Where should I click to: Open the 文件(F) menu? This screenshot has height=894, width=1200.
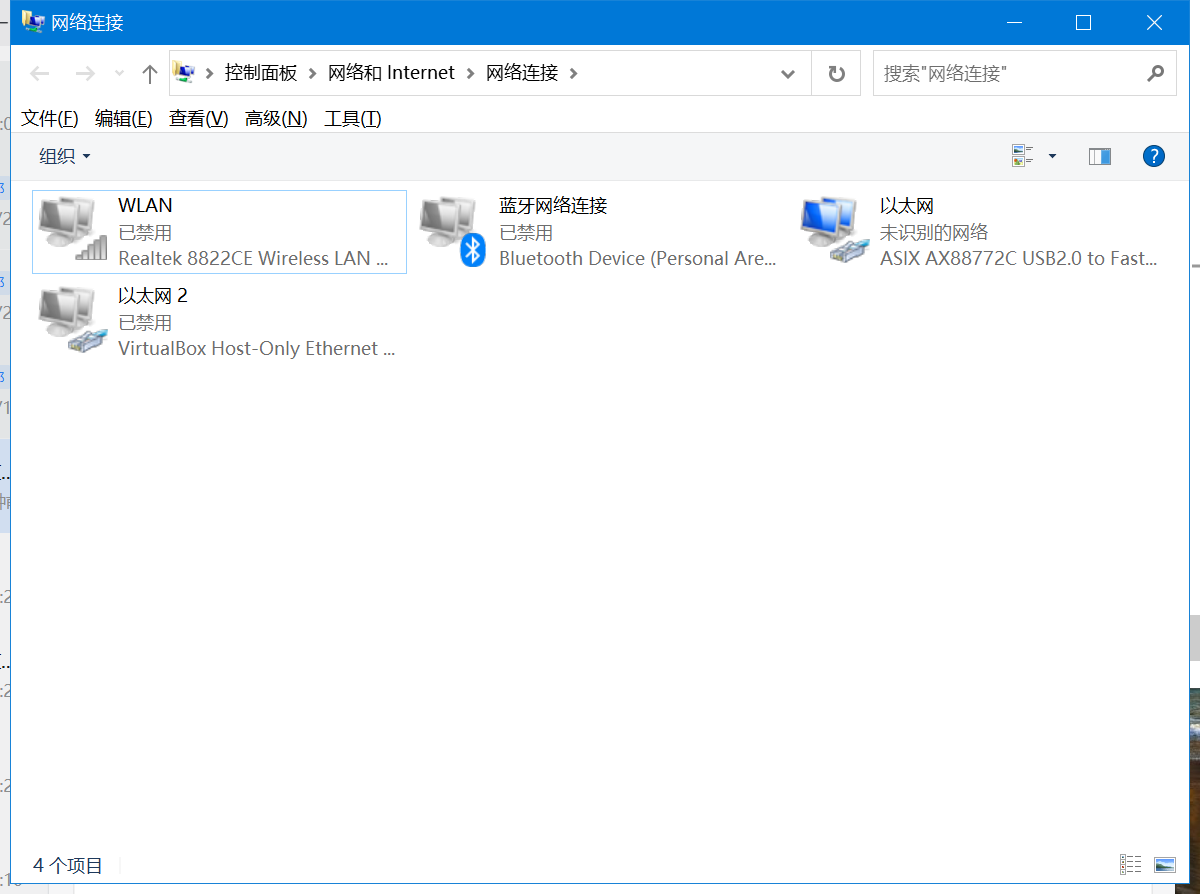click(50, 119)
